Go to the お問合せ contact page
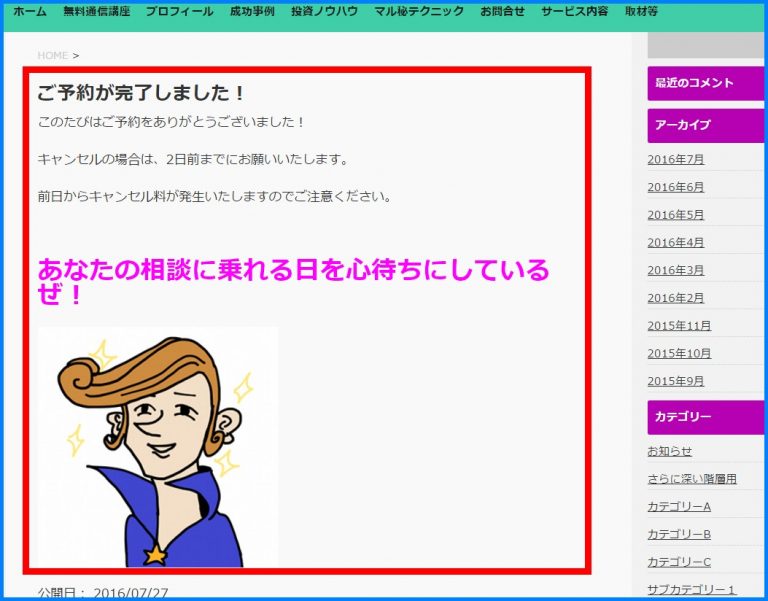 502,12
